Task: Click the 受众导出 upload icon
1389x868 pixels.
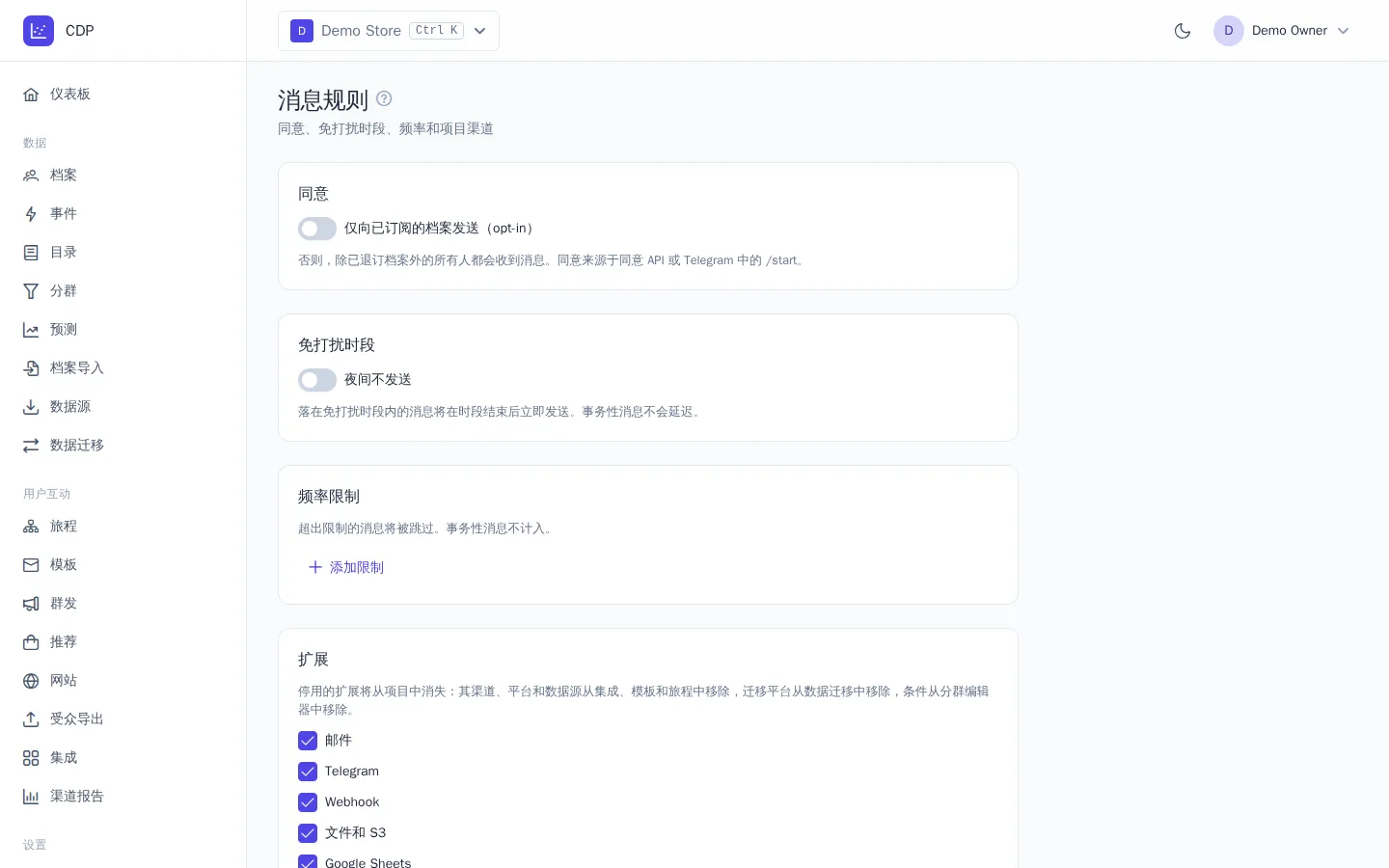Action: tap(31, 719)
